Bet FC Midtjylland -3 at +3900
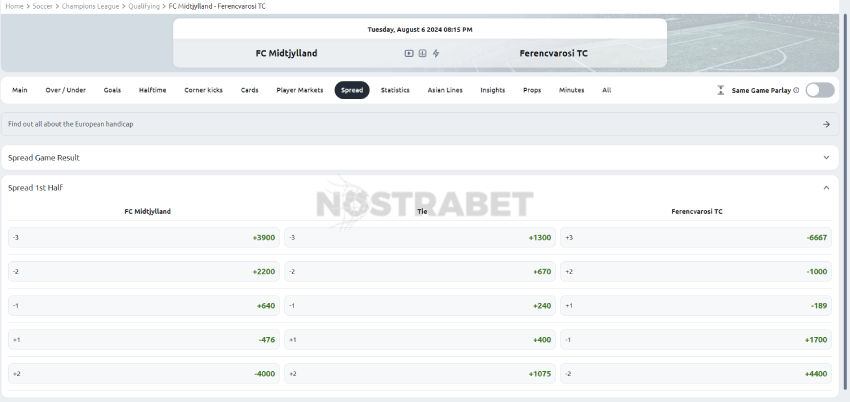 (144, 237)
